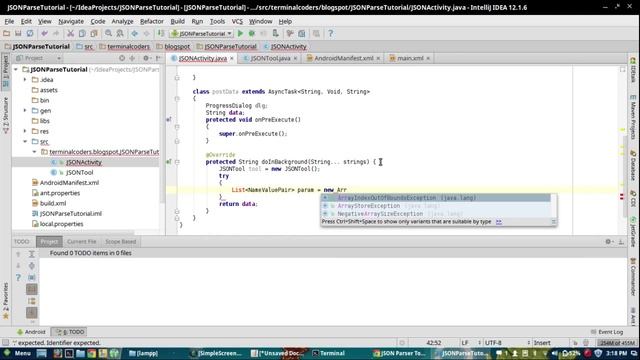
Task: Toggle tool window bars via bottom-left corner icon
Action: [x=5, y=343]
